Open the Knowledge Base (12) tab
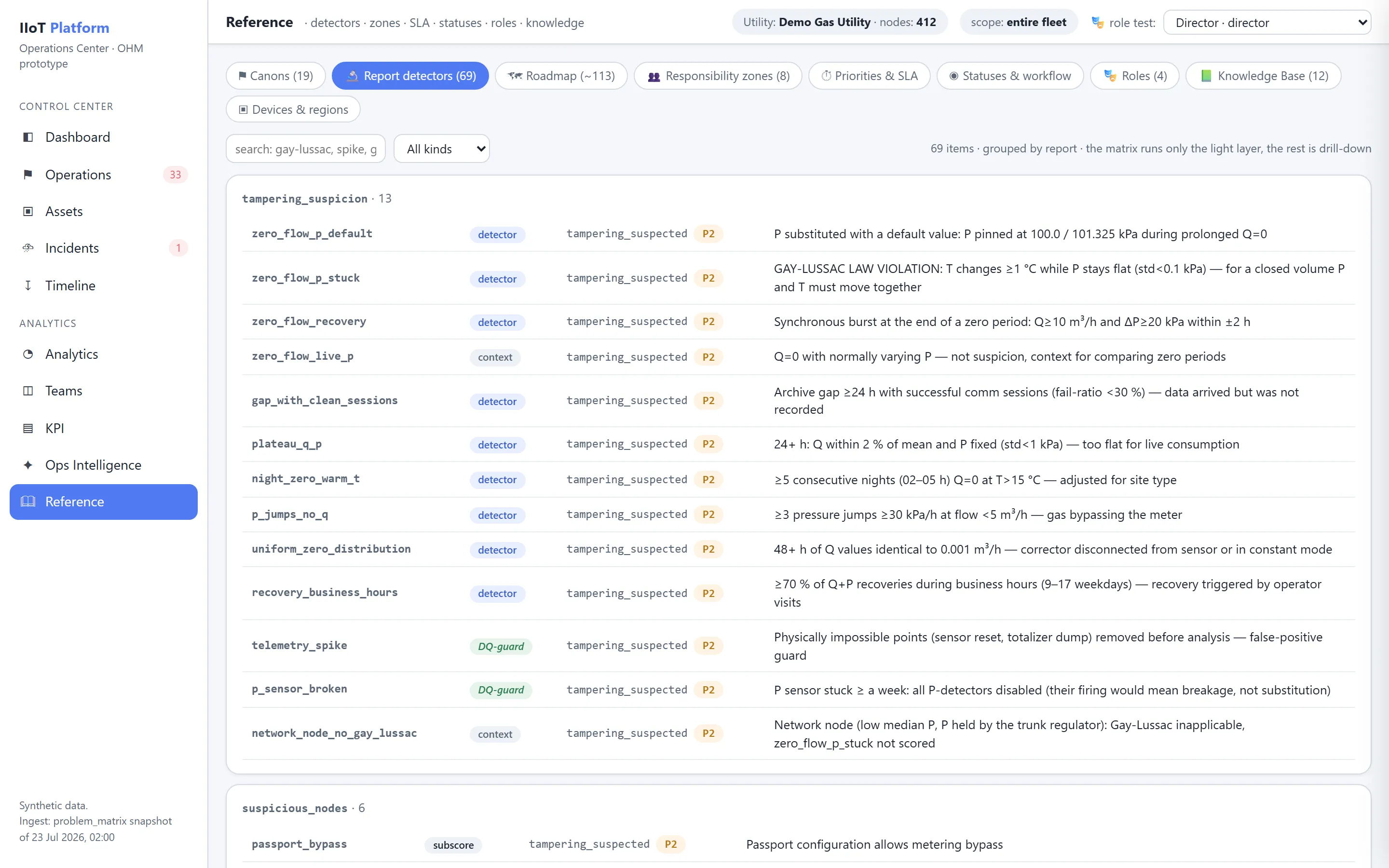The height and width of the screenshot is (868, 1389). [x=1263, y=76]
